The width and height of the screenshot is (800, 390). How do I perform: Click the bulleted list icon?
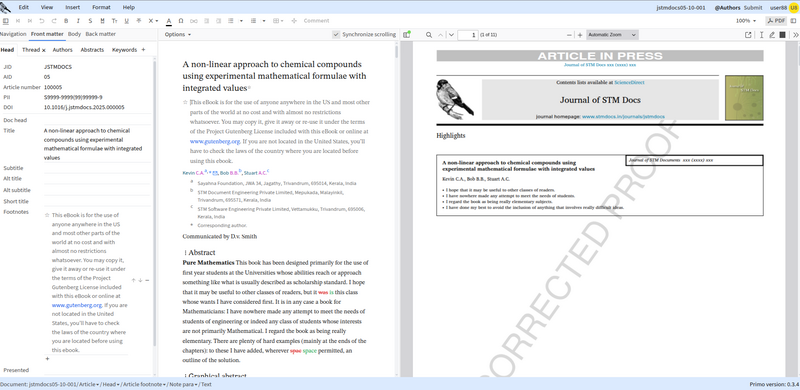pyautogui.click(x=231, y=21)
